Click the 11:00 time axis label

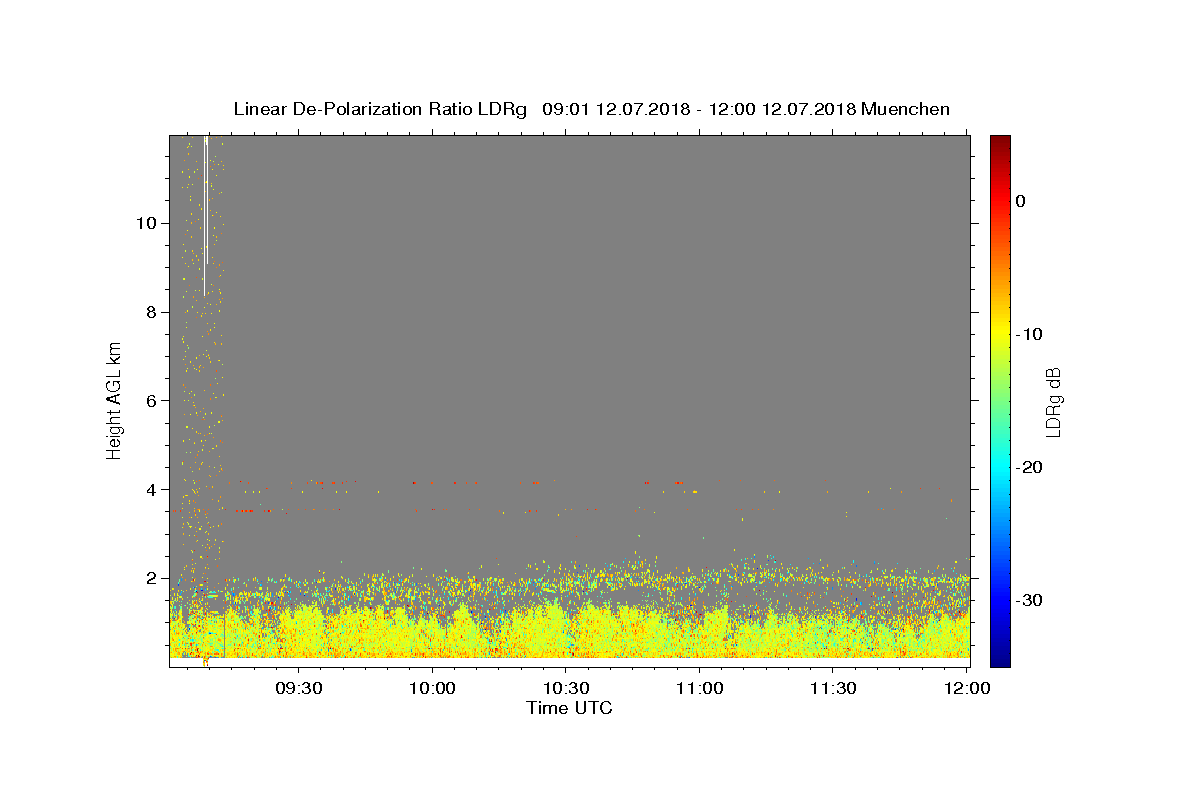point(699,688)
